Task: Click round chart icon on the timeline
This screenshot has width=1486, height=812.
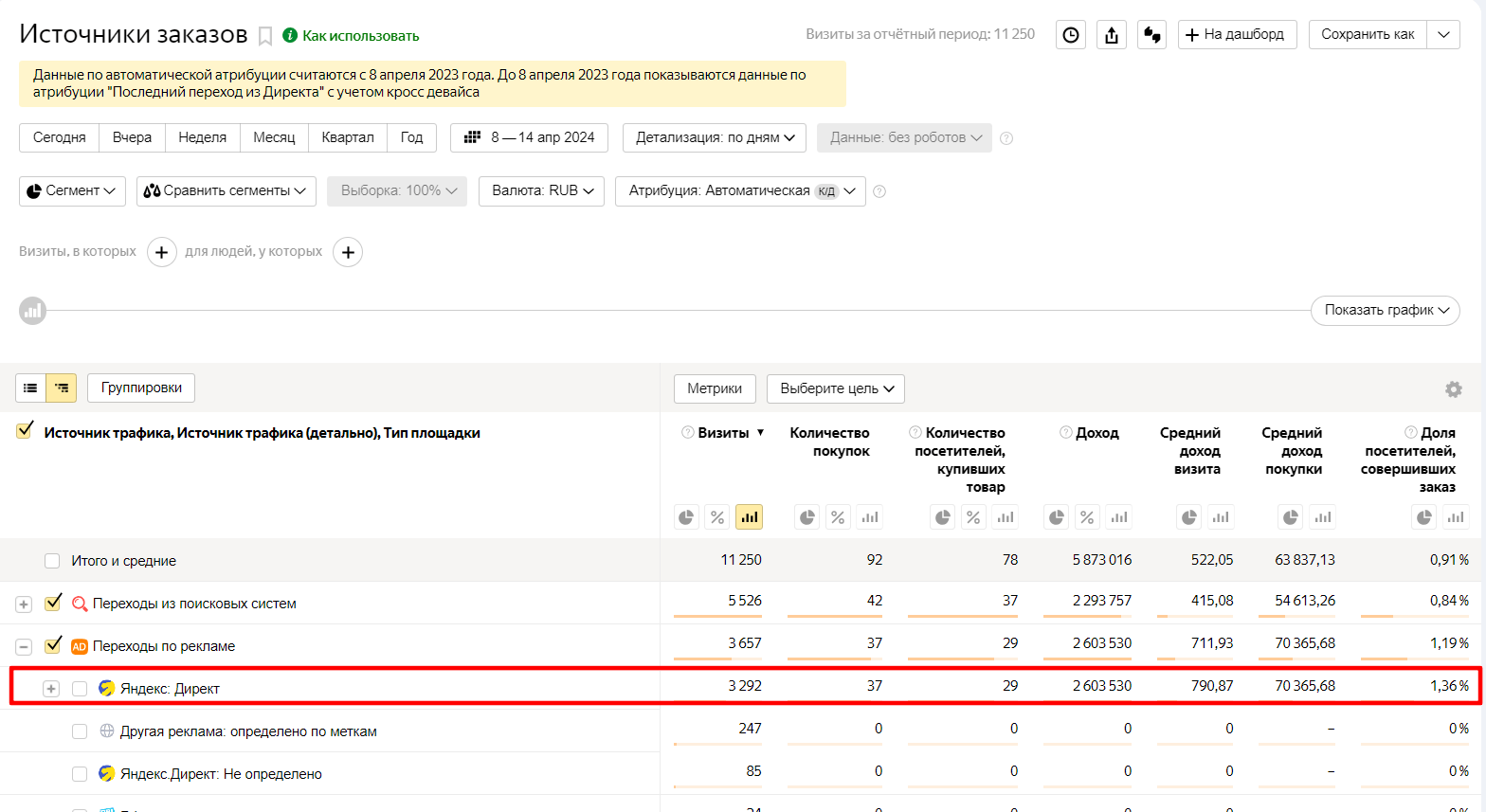Action: pyautogui.click(x=33, y=311)
